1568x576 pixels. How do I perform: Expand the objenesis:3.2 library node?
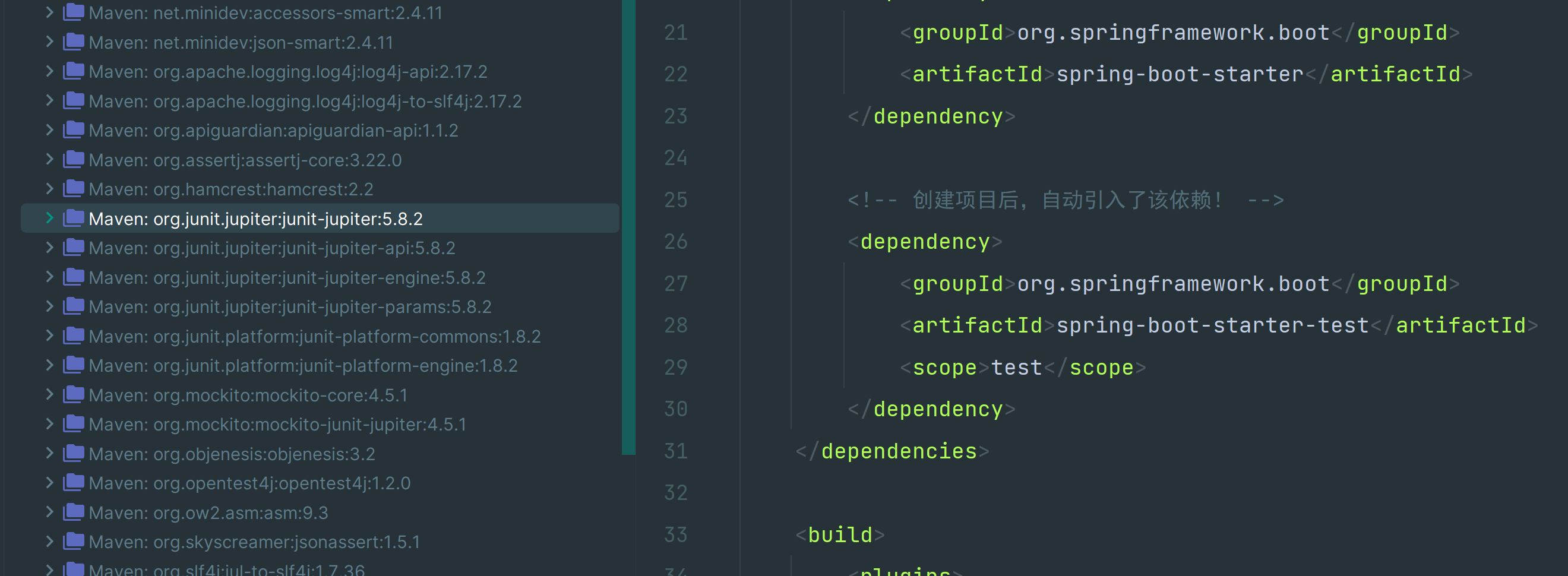50,453
